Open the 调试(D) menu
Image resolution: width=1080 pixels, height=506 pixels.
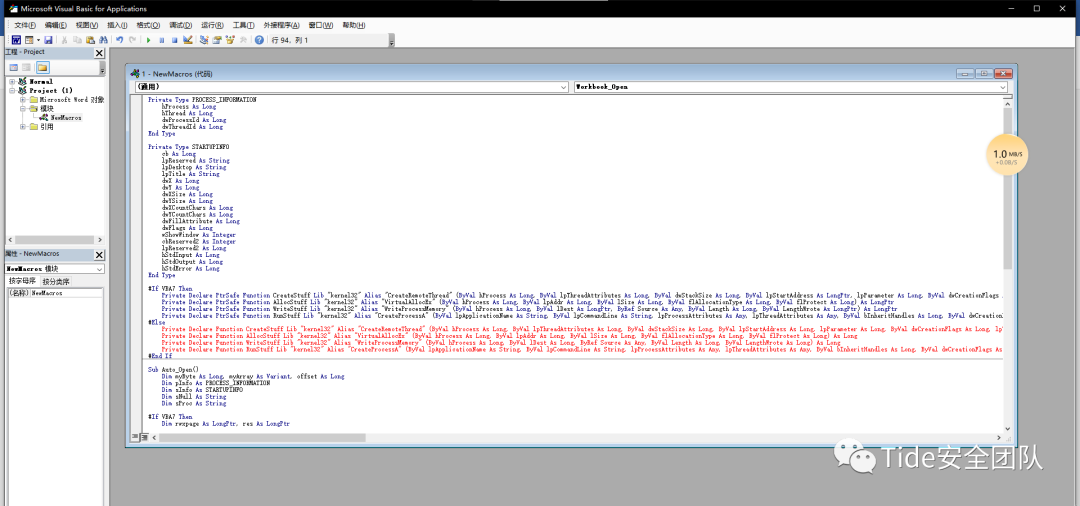180,25
